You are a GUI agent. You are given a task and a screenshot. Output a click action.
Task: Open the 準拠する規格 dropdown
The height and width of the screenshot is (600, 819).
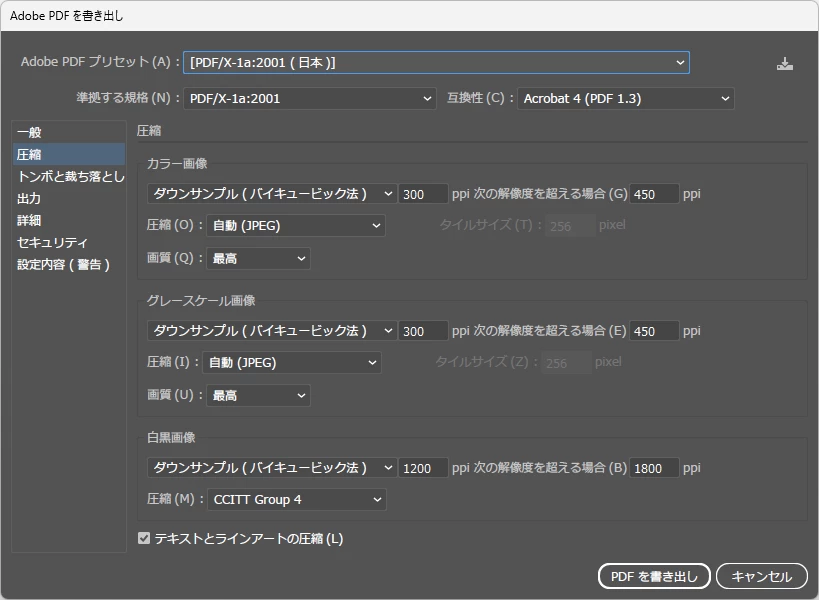[310, 99]
